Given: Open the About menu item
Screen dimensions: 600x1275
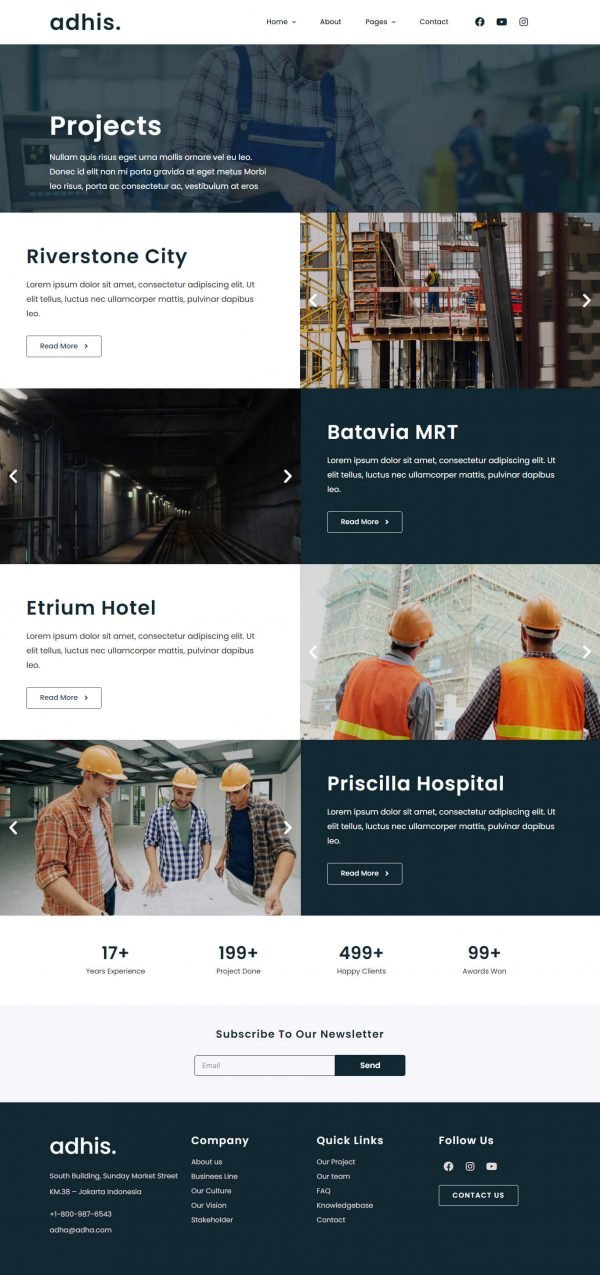Looking at the screenshot, I should (x=330, y=22).
